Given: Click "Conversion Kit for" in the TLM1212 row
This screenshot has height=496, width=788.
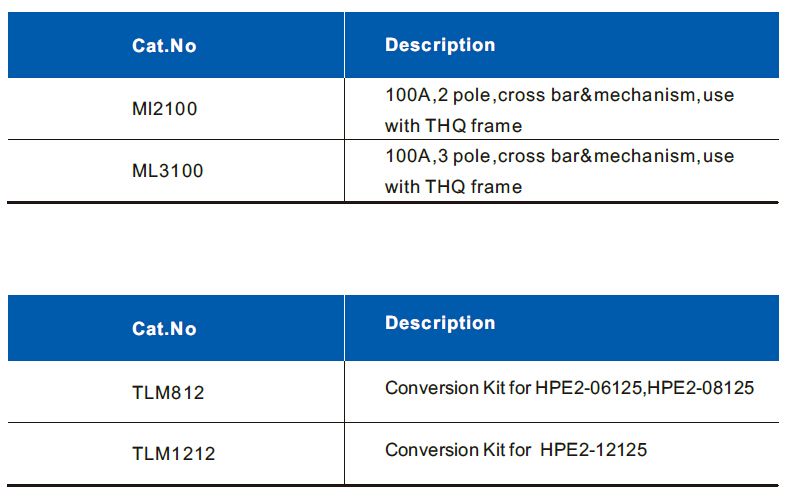Looking at the screenshot, I should (x=457, y=450).
